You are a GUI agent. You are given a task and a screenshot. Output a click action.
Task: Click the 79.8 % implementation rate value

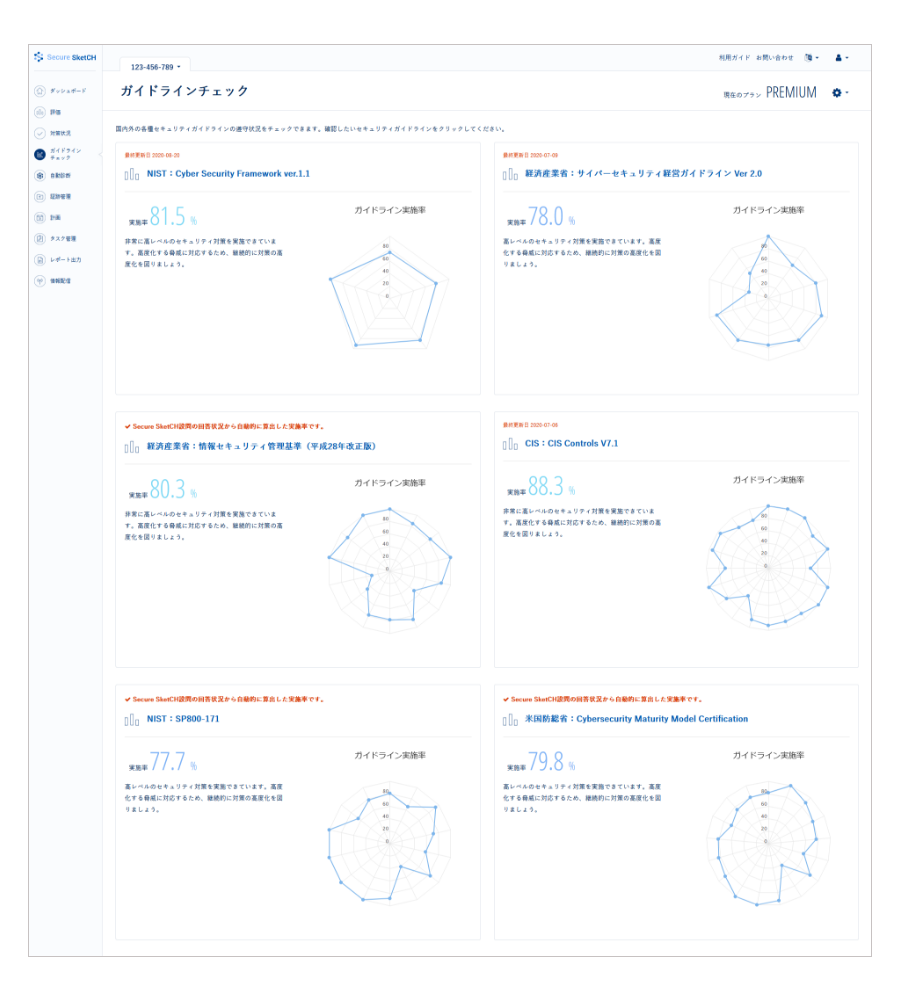[552, 762]
